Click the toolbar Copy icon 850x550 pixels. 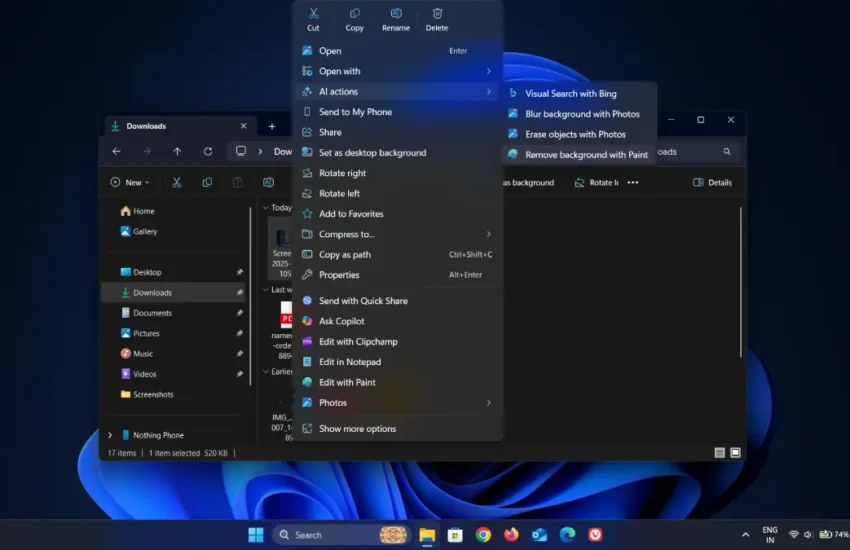coord(207,183)
